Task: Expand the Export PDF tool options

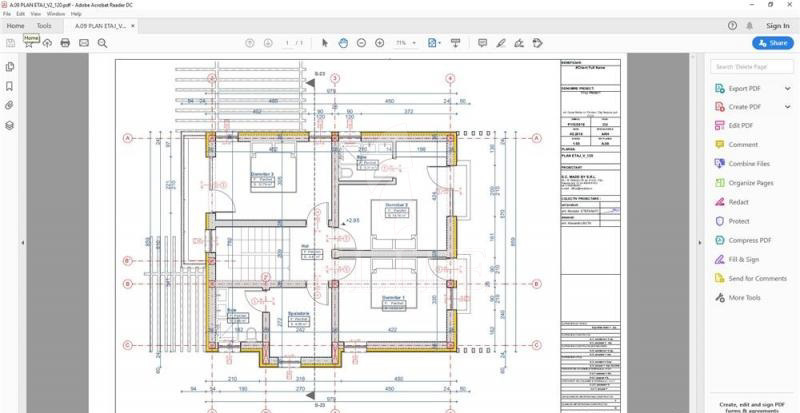Action: coord(788,88)
